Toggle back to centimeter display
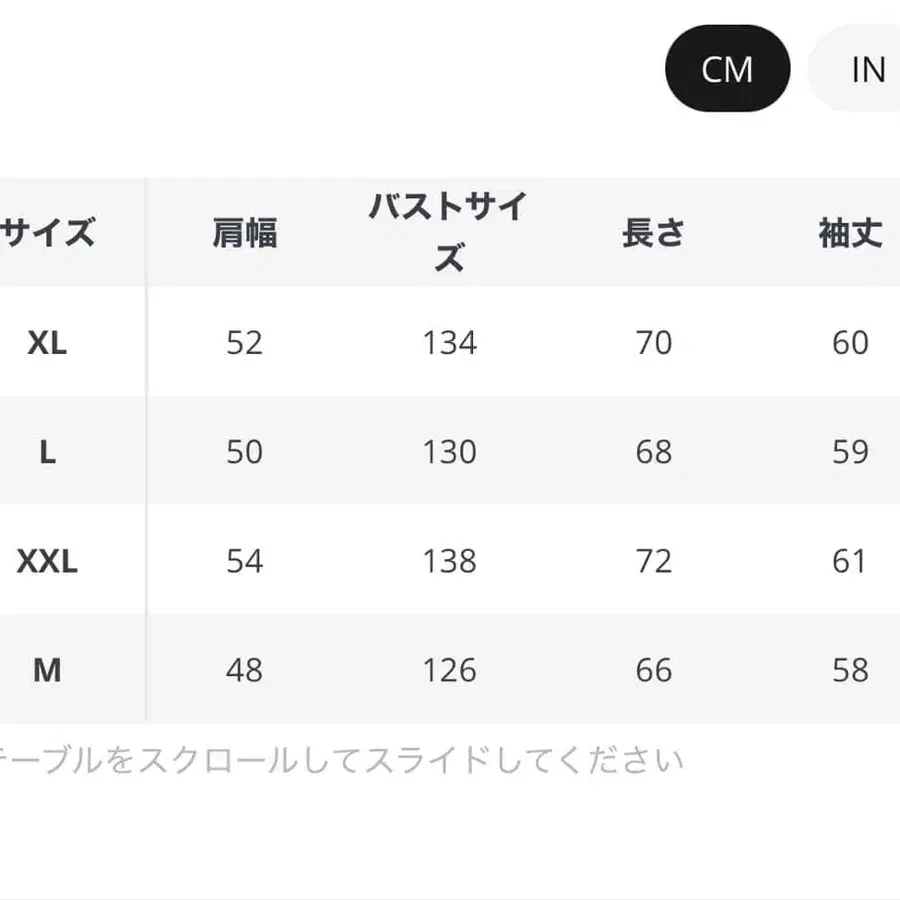Image resolution: width=900 pixels, height=900 pixels. point(728,68)
